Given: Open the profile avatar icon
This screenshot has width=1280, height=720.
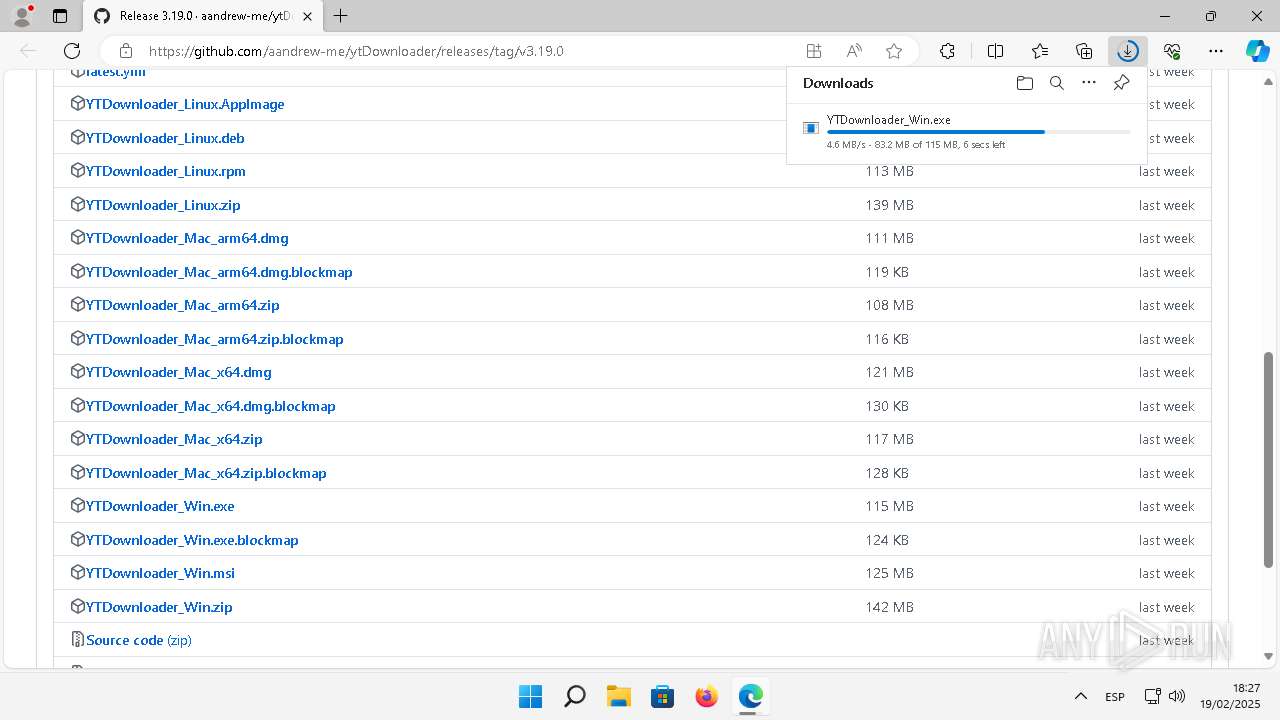Looking at the screenshot, I should click(22, 16).
